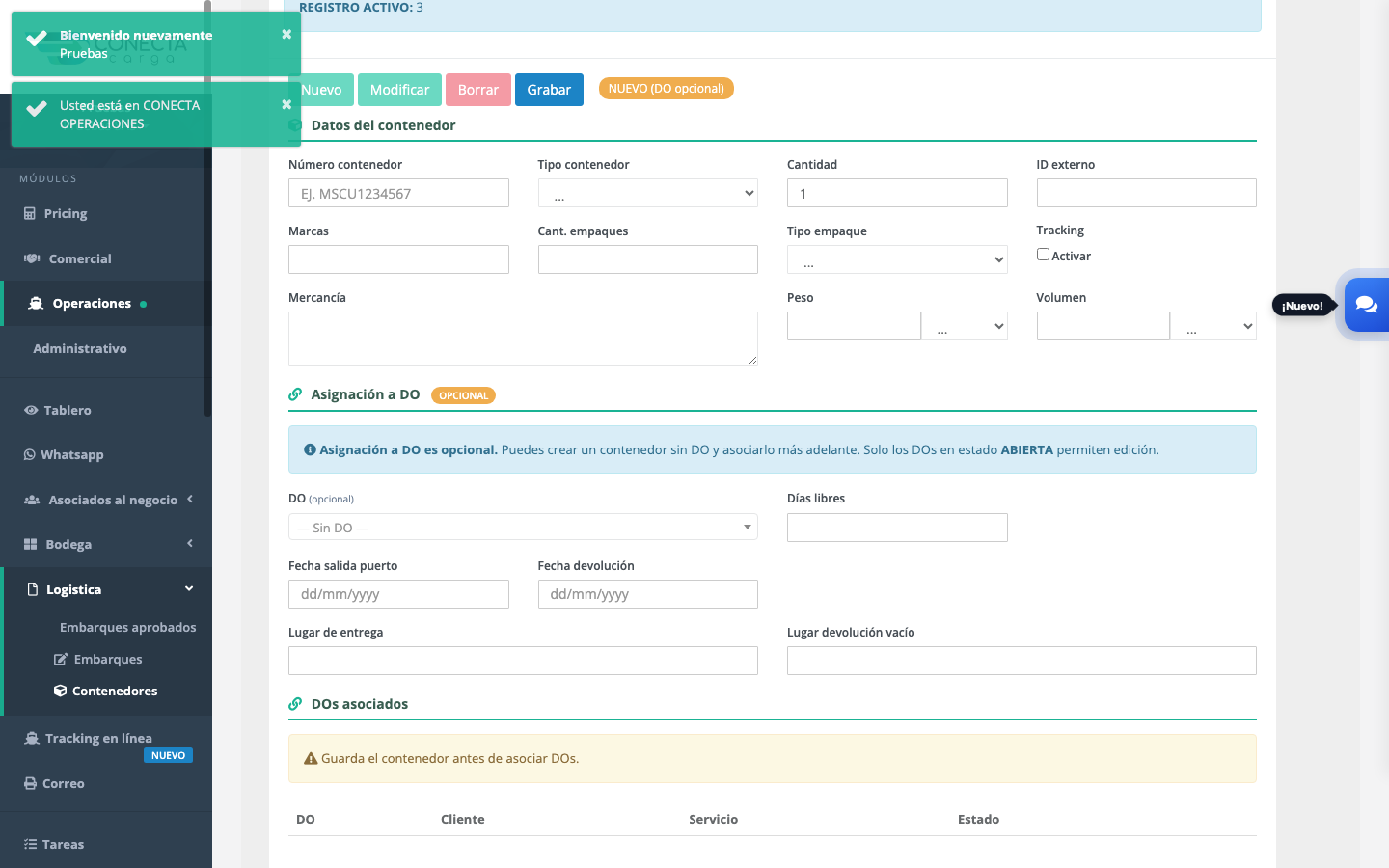This screenshot has width=1389, height=868.
Task: Open Embarques aprobados menu item
Action: click(127, 627)
